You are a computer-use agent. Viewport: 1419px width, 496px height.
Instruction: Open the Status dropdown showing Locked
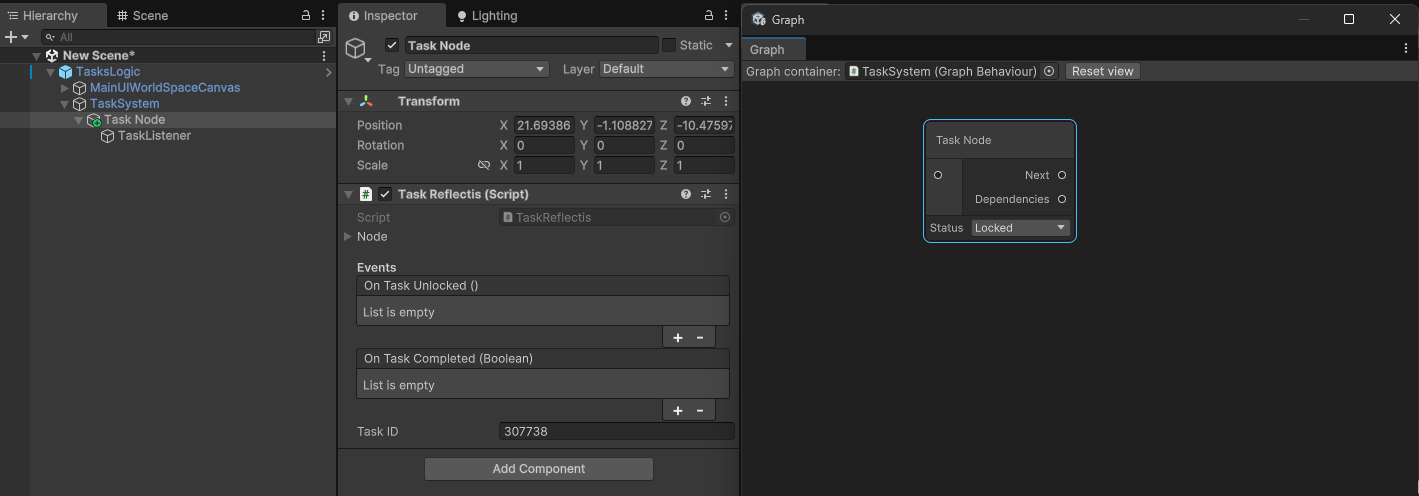click(x=1020, y=228)
